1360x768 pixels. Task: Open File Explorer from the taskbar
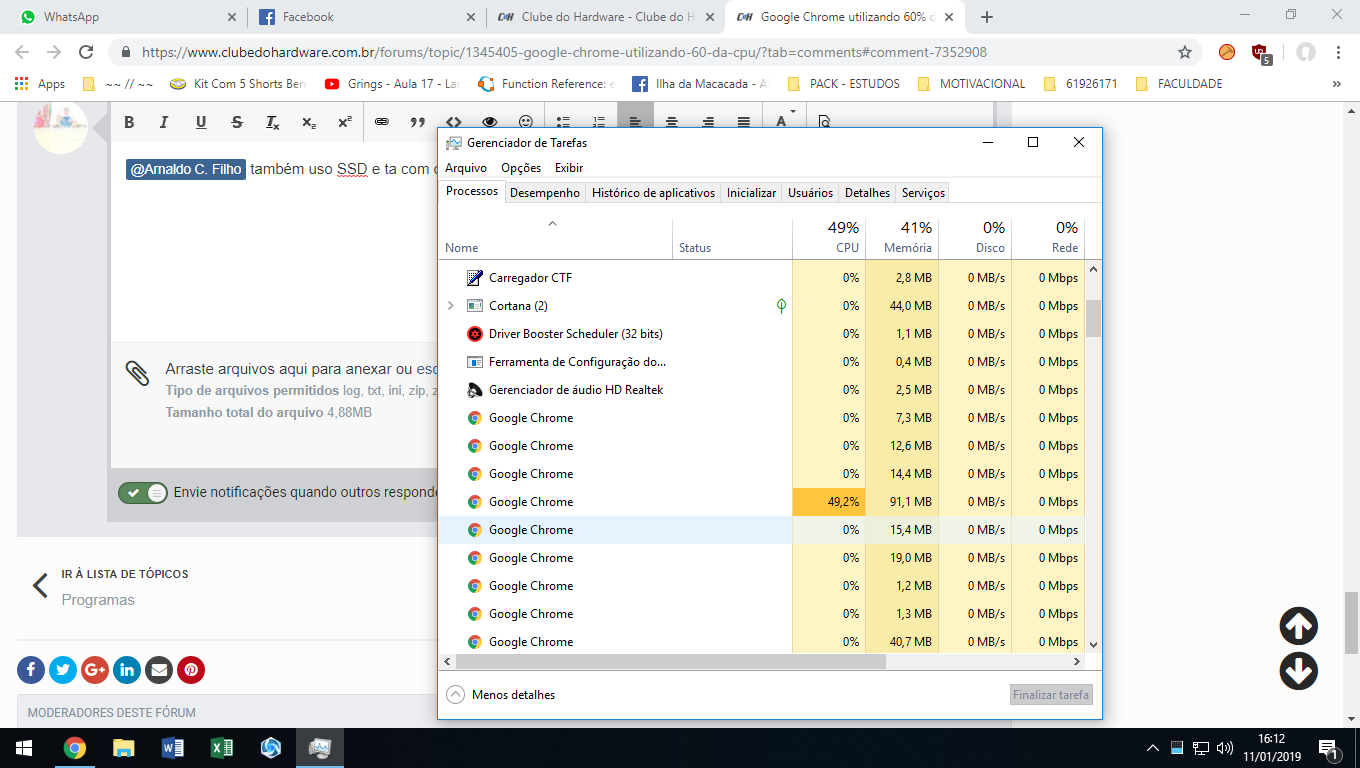pyautogui.click(x=123, y=747)
